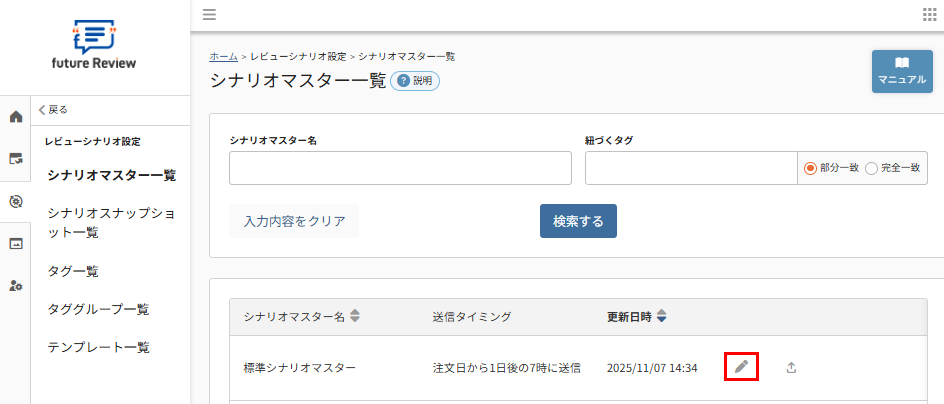This screenshot has height=404, width=944.
Task: Open the マニュアル button
Action: pyautogui.click(x=902, y=71)
